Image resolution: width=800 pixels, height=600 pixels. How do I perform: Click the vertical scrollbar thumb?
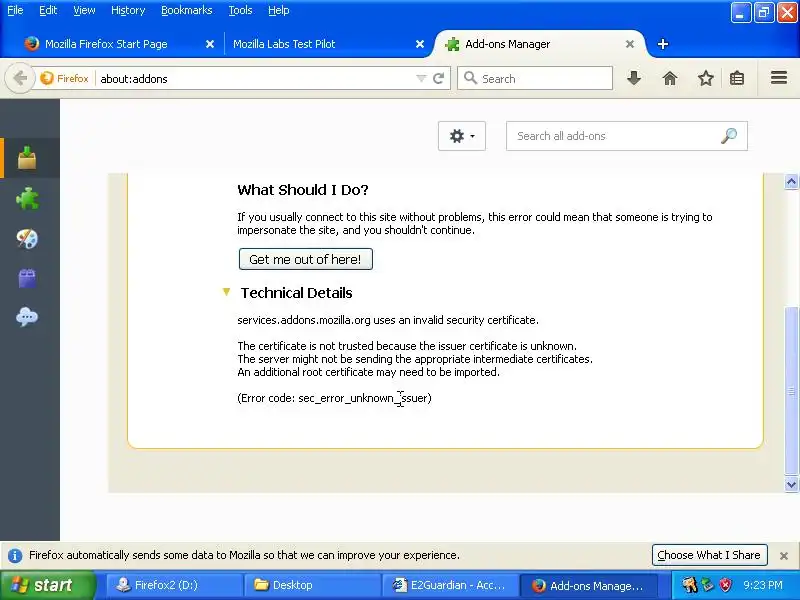(791, 391)
